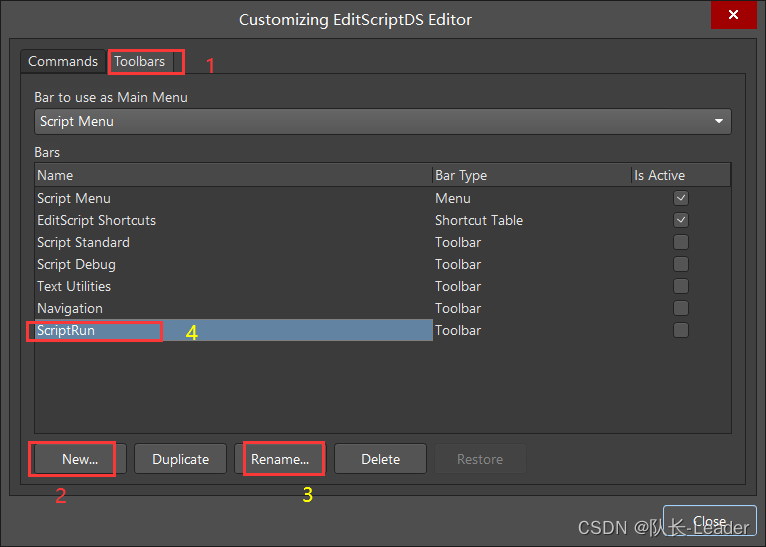
Task: Enable Script Debug toolbar checkbox
Action: tap(681, 264)
